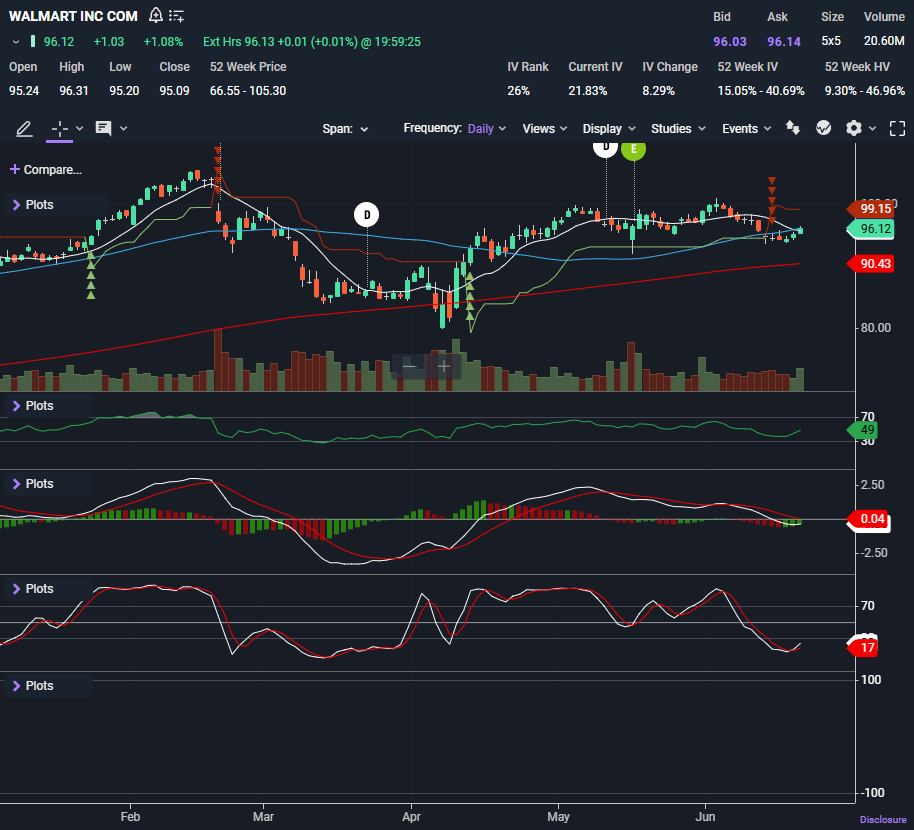Viewport: 914px width, 830px height.
Task: Expand the settings gear dropdown arrow
Action: pos(872,128)
